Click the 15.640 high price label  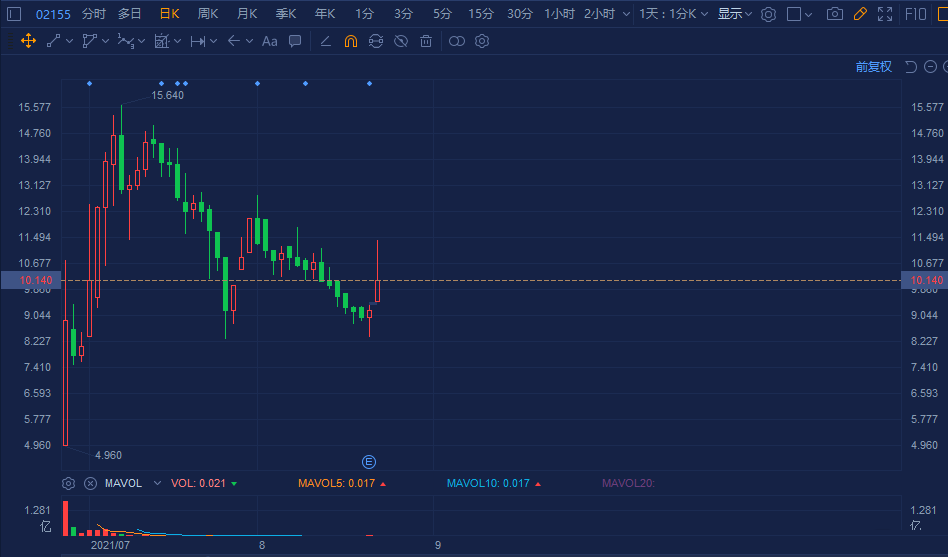[167, 95]
